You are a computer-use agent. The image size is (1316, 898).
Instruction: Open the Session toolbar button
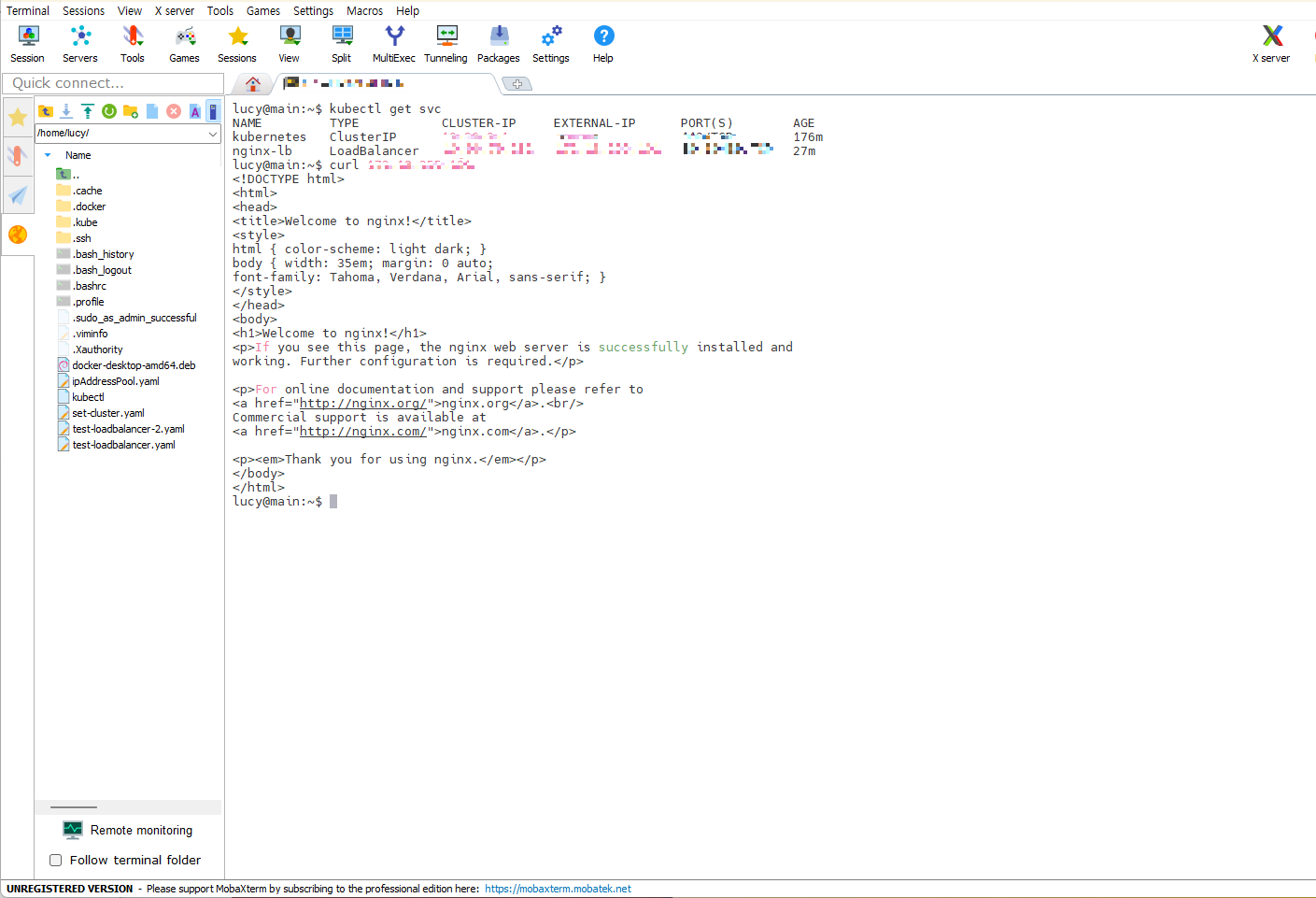coord(28,44)
